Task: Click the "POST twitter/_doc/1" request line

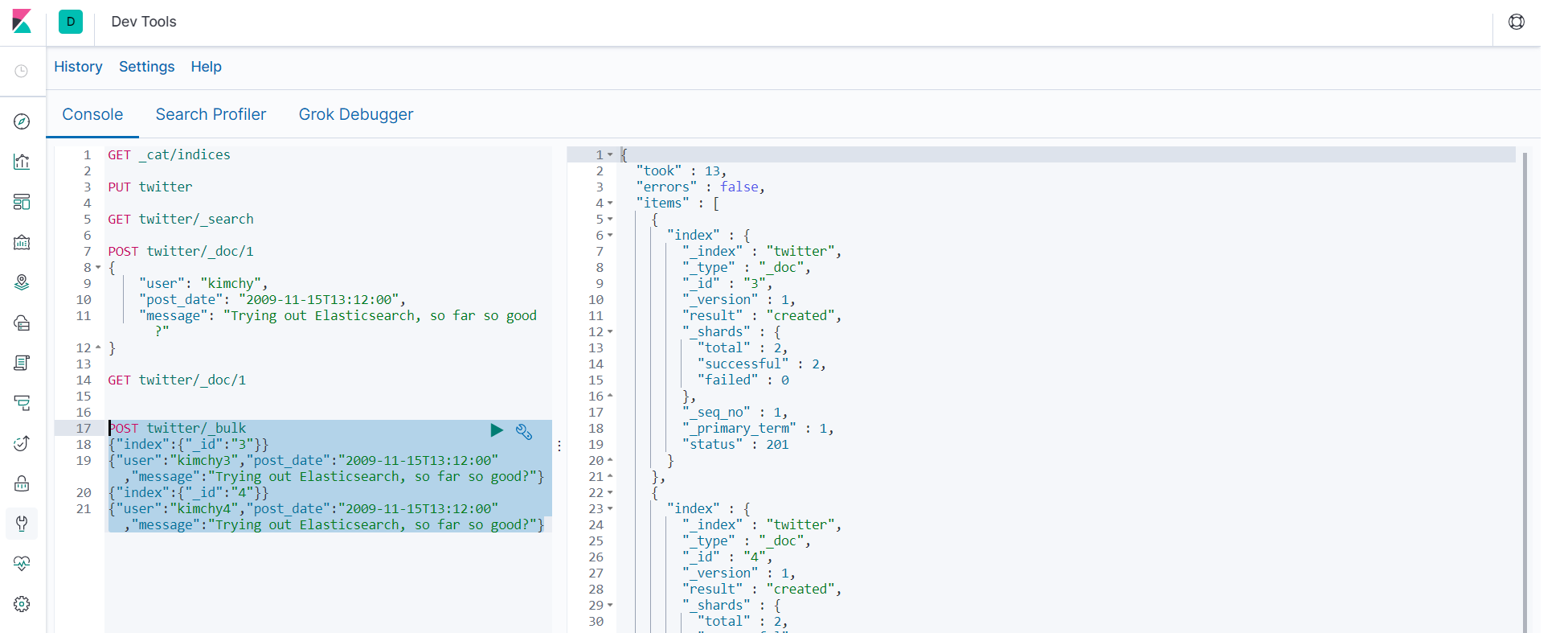Action: (x=181, y=251)
